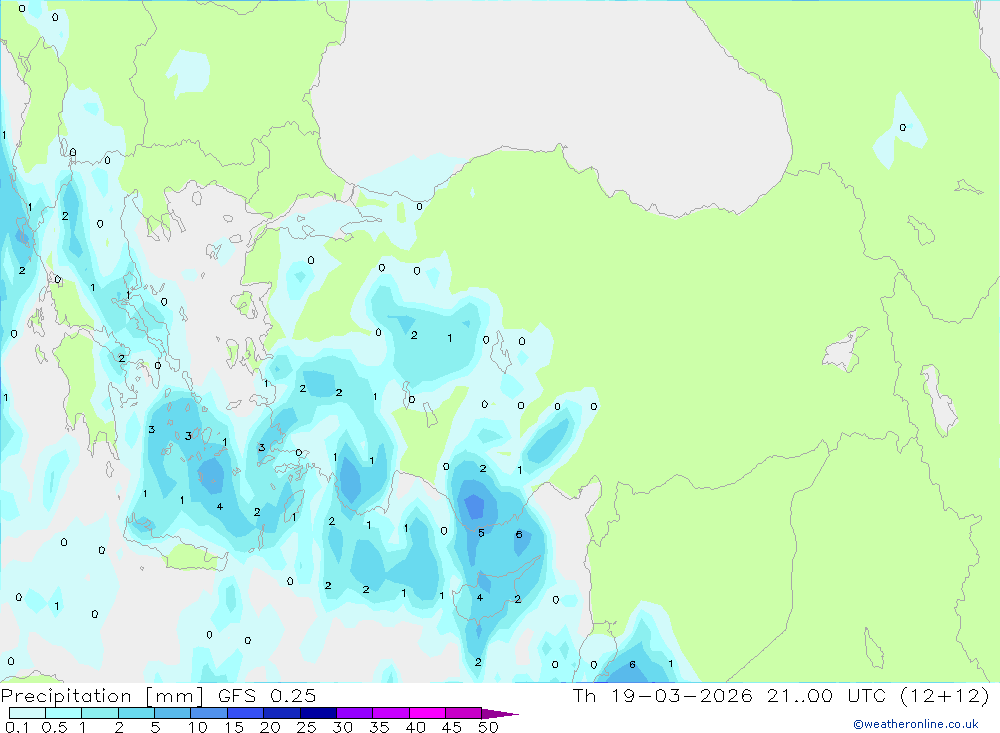
Task: Click the map value '6' at bottom map edge
Action: pyautogui.click(x=632, y=664)
